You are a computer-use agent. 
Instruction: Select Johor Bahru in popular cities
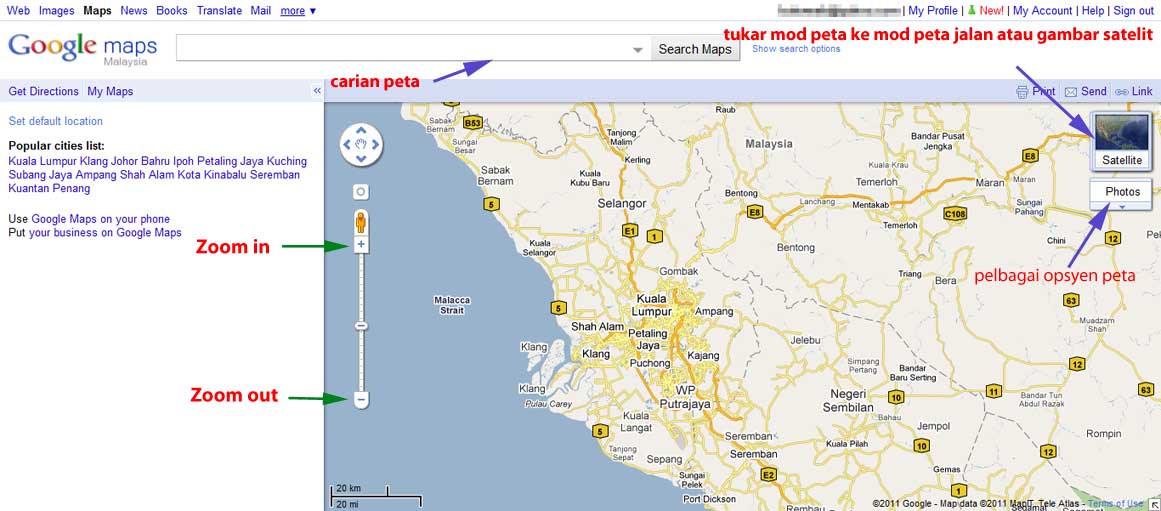pyautogui.click(x=140, y=161)
